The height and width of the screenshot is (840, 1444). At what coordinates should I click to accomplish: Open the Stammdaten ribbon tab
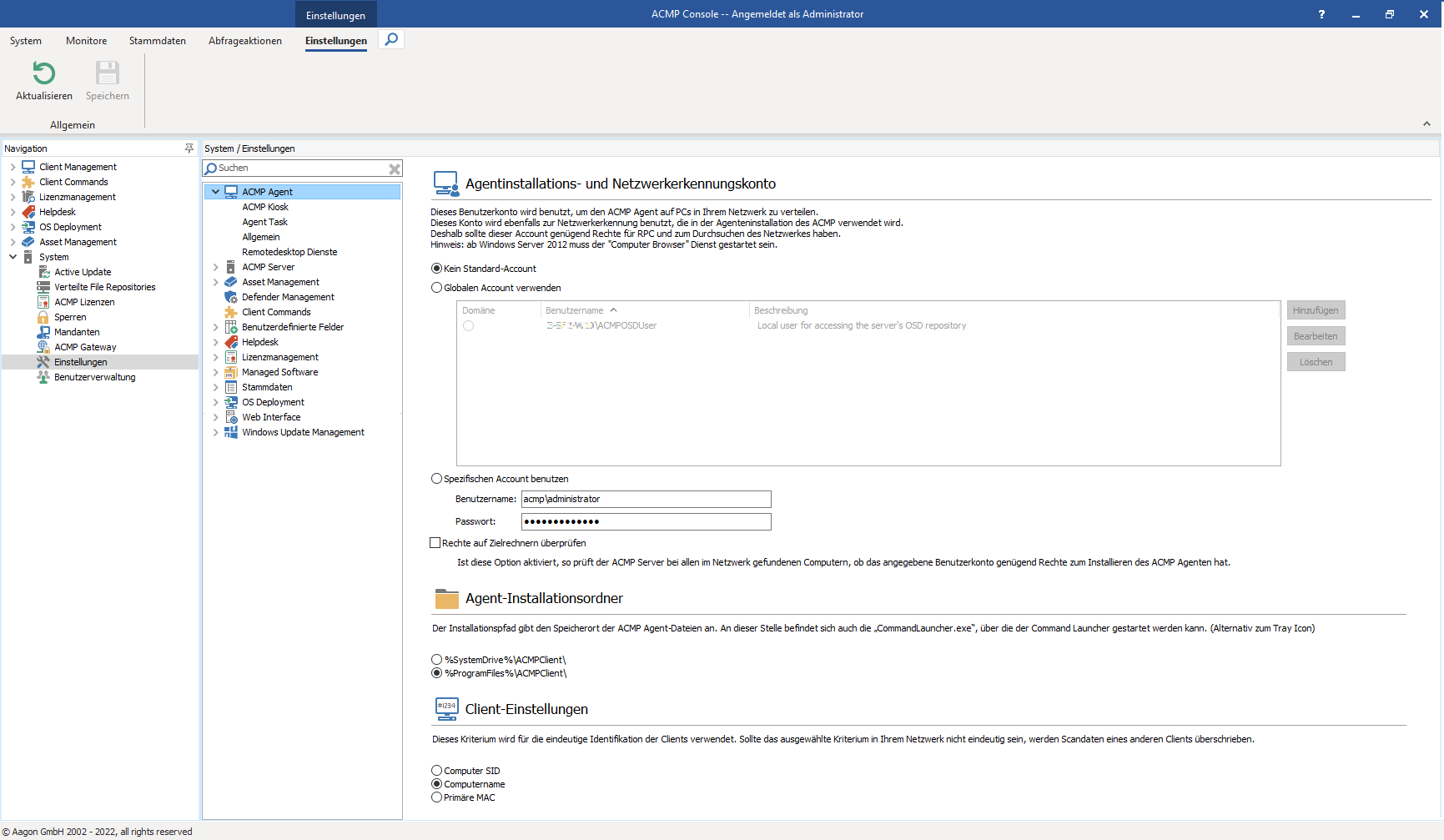[x=158, y=41]
